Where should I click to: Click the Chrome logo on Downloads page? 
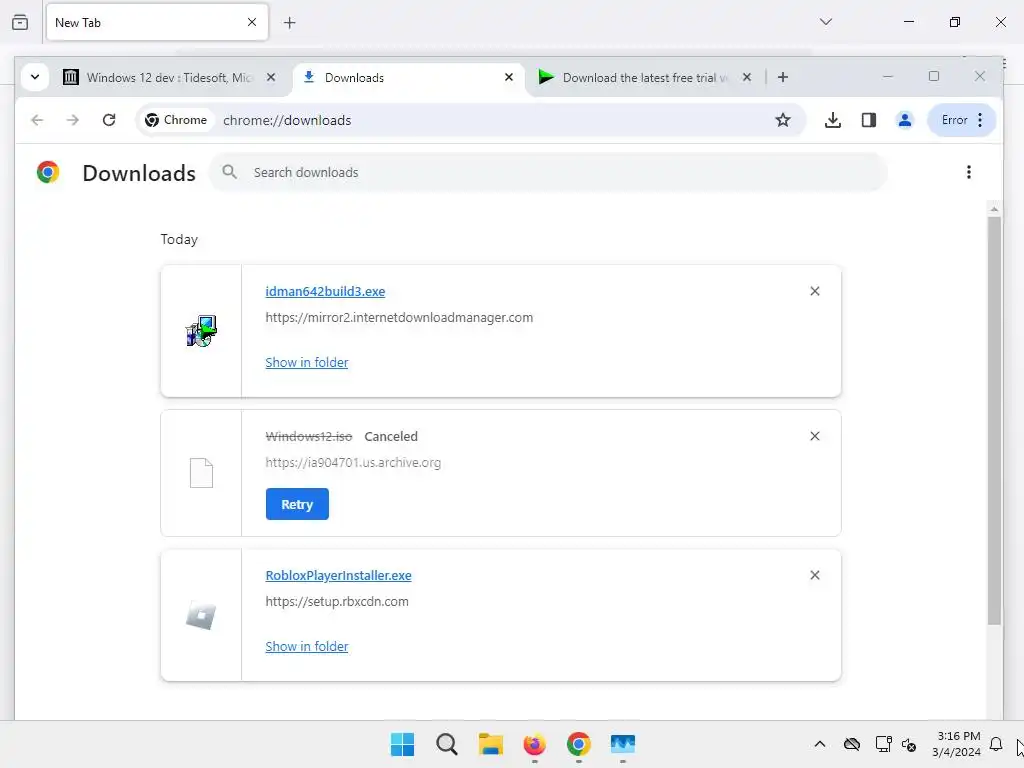tap(48, 172)
